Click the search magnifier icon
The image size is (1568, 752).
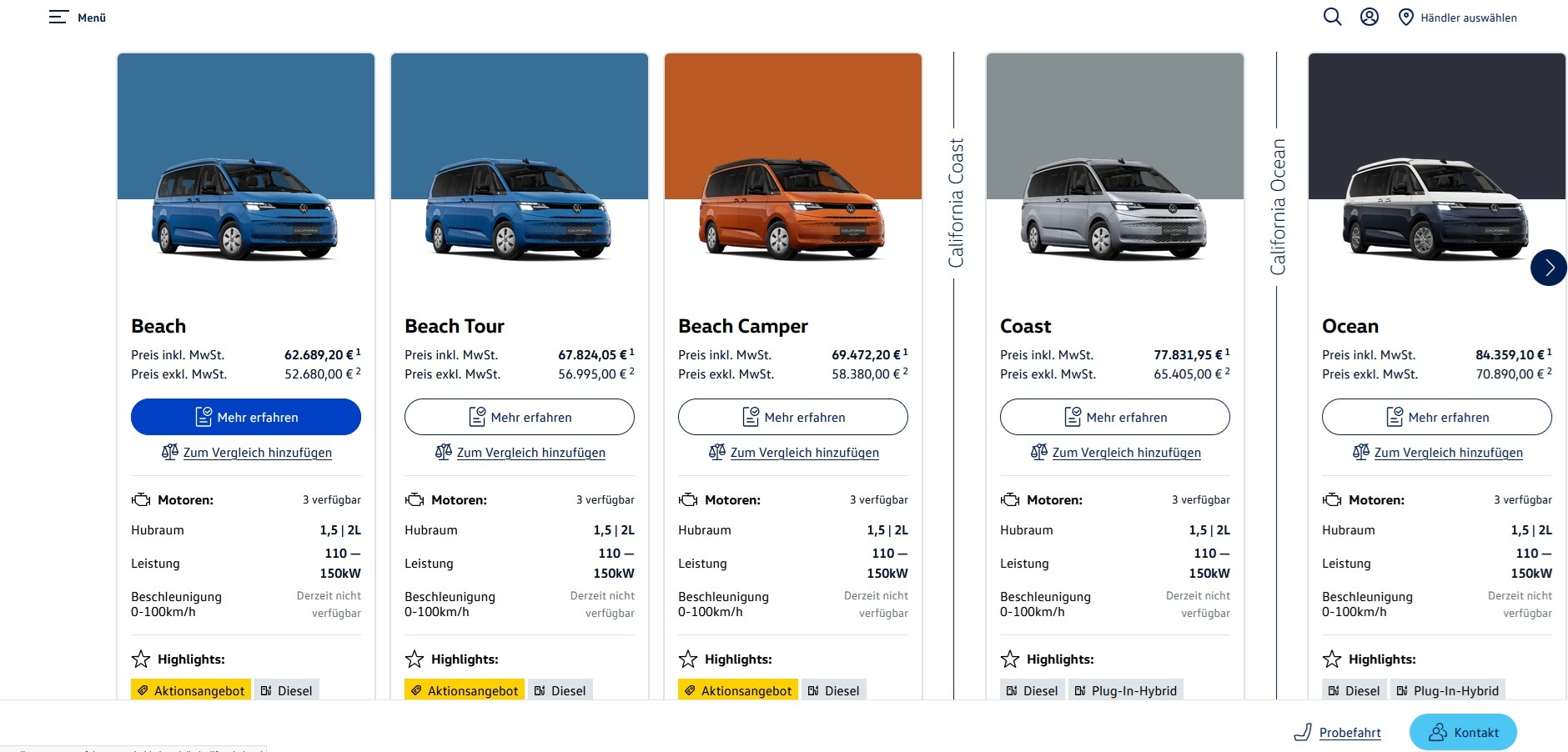click(x=1332, y=18)
